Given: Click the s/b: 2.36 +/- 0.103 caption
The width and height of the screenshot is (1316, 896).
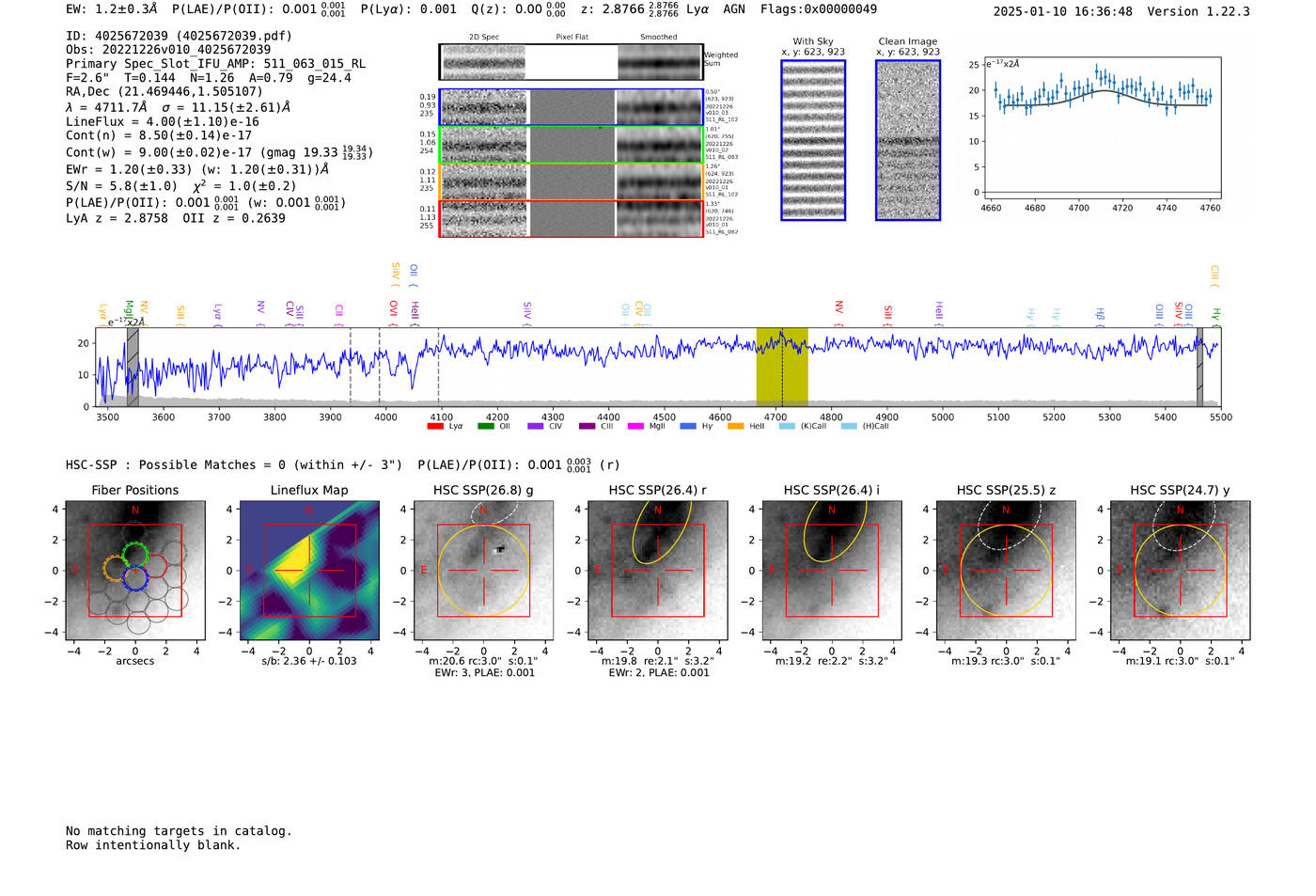Looking at the screenshot, I should (309, 661).
